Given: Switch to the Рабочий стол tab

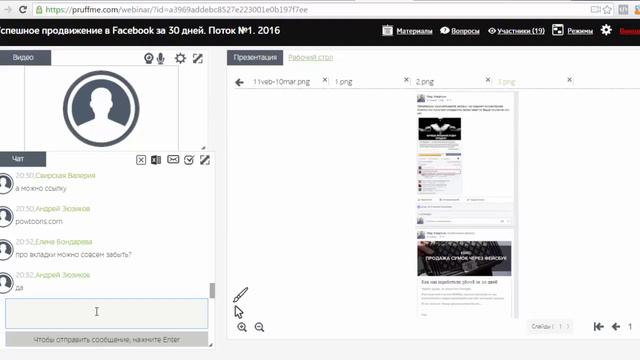Looking at the screenshot, I should (x=311, y=58).
